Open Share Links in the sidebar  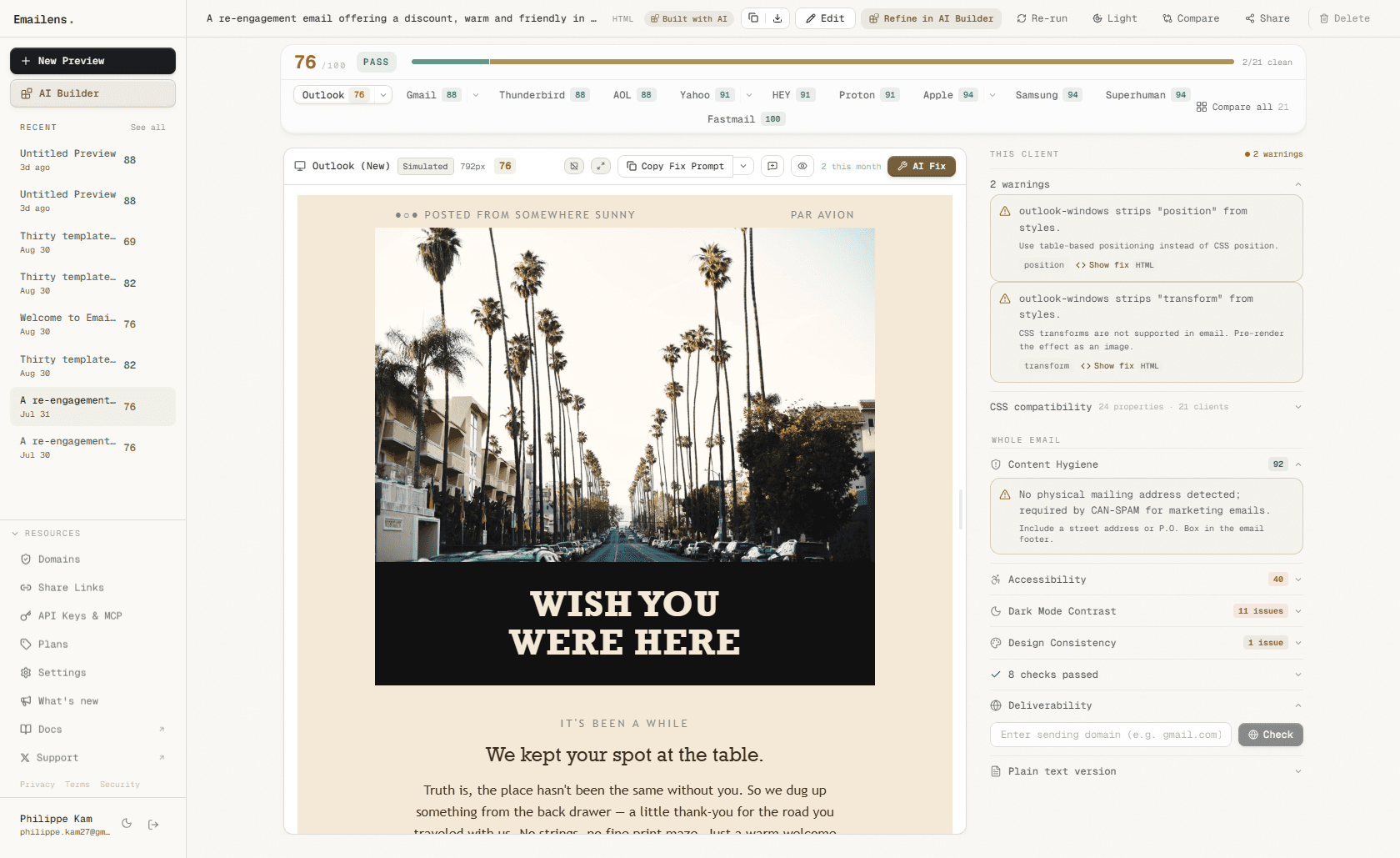[x=92, y=588]
